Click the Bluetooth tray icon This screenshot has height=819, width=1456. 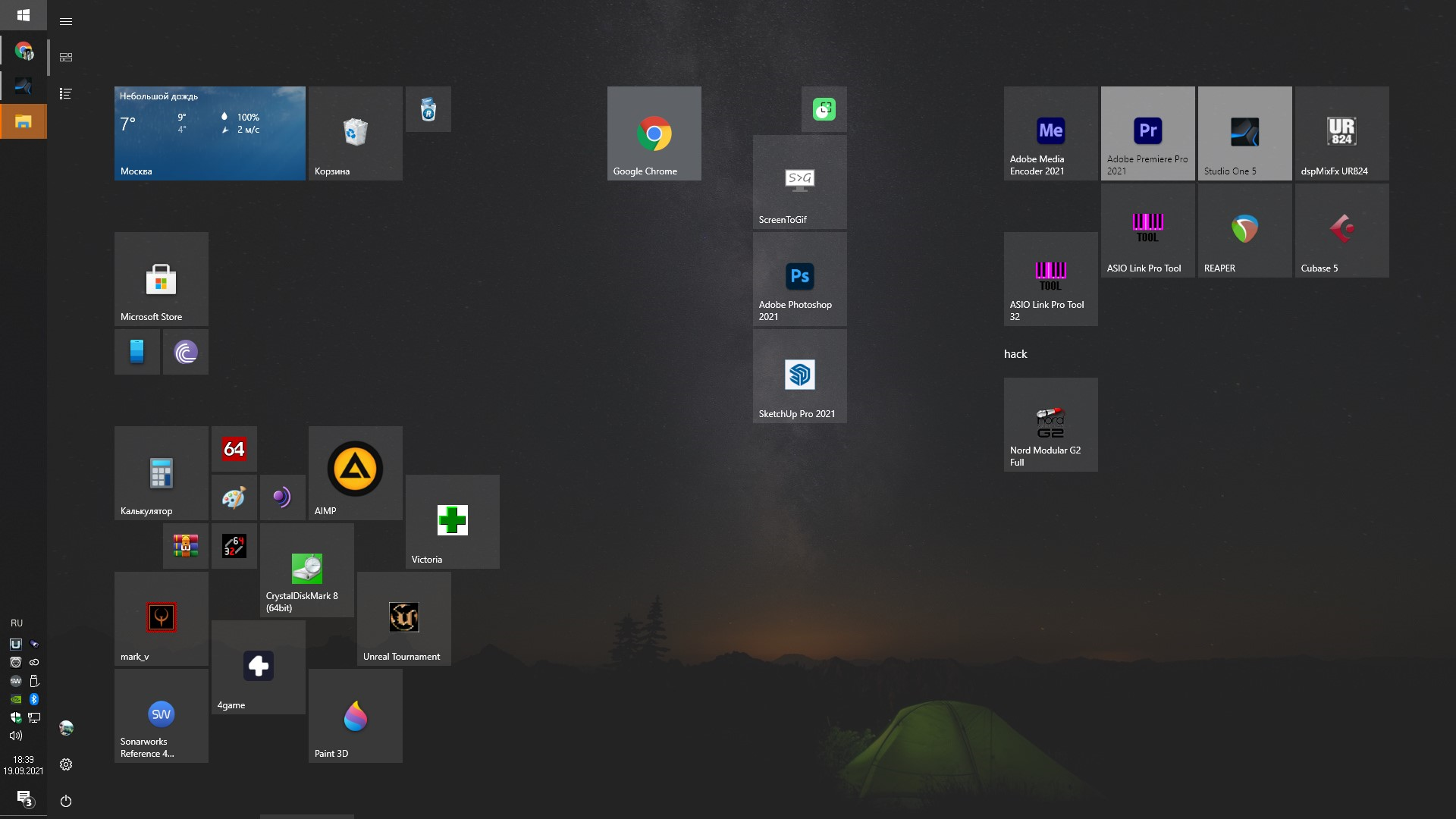click(x=34, y=699)
